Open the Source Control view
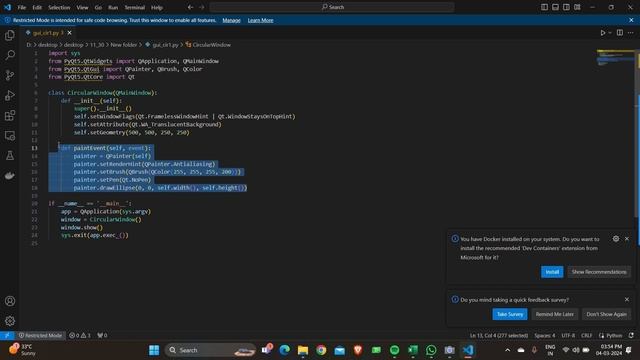 click(10, 75)
